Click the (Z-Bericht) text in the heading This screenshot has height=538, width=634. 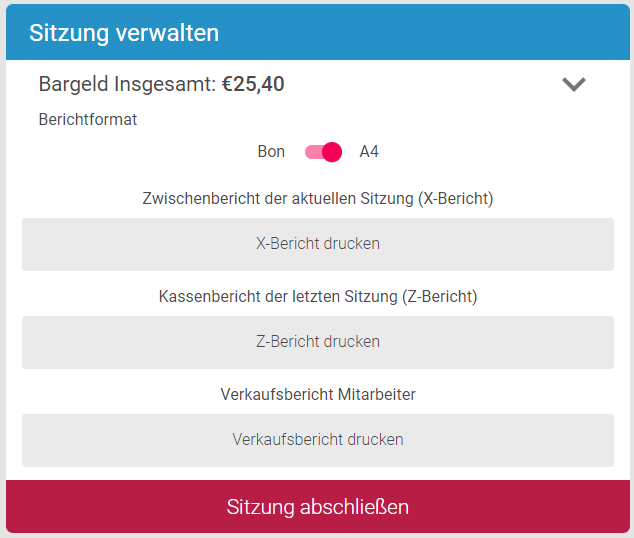[x=439, y=296]
